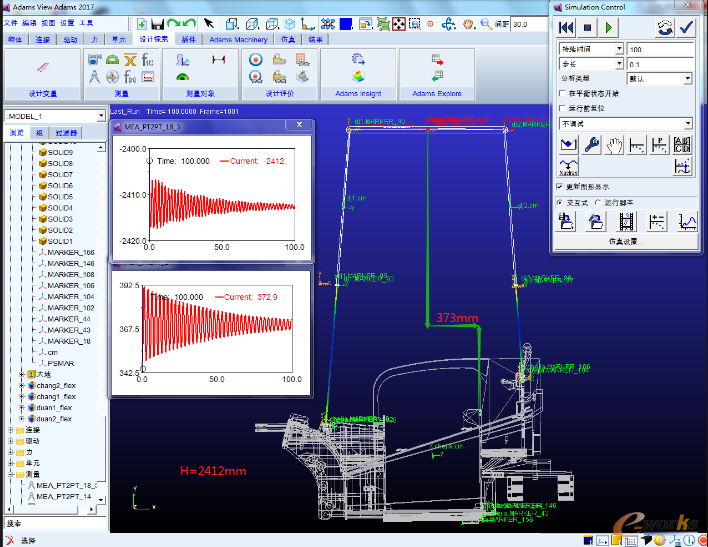Image resolution: width=708 pixels, height=547 pixels.
Task: Click the refresh loop icon in Simulation Control
Action: 665,28
